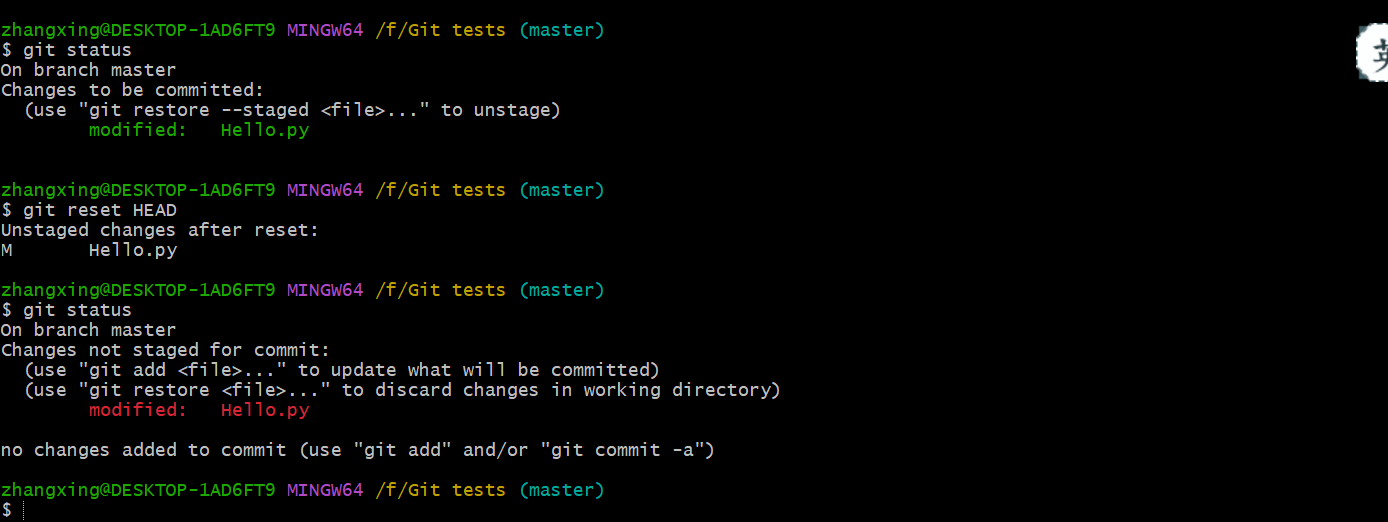The width and height of the screenshot is (1388, 522).
Task: Click the red 'modified:' label
Action: [138, 410]
